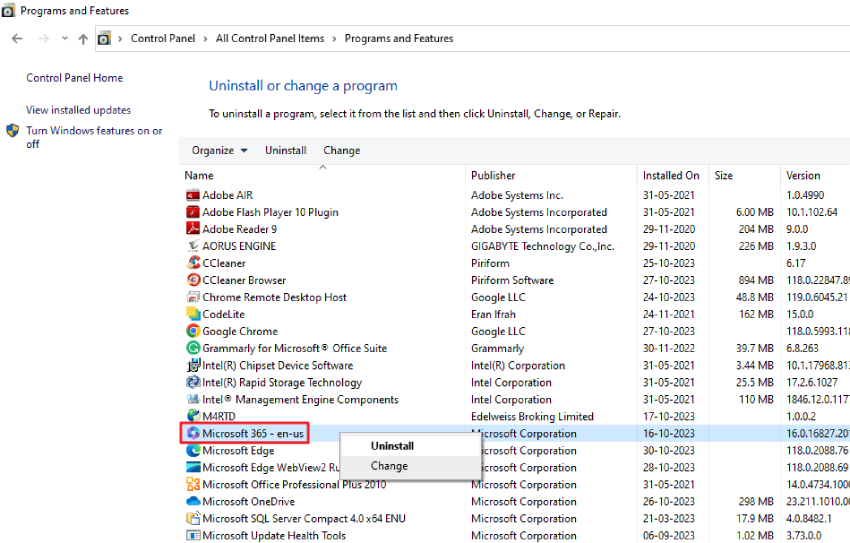The height and width of the screenshot is (543, 850).
Task: Click the Microsoft 365 en-us icon
Action: tap(192, 434)
